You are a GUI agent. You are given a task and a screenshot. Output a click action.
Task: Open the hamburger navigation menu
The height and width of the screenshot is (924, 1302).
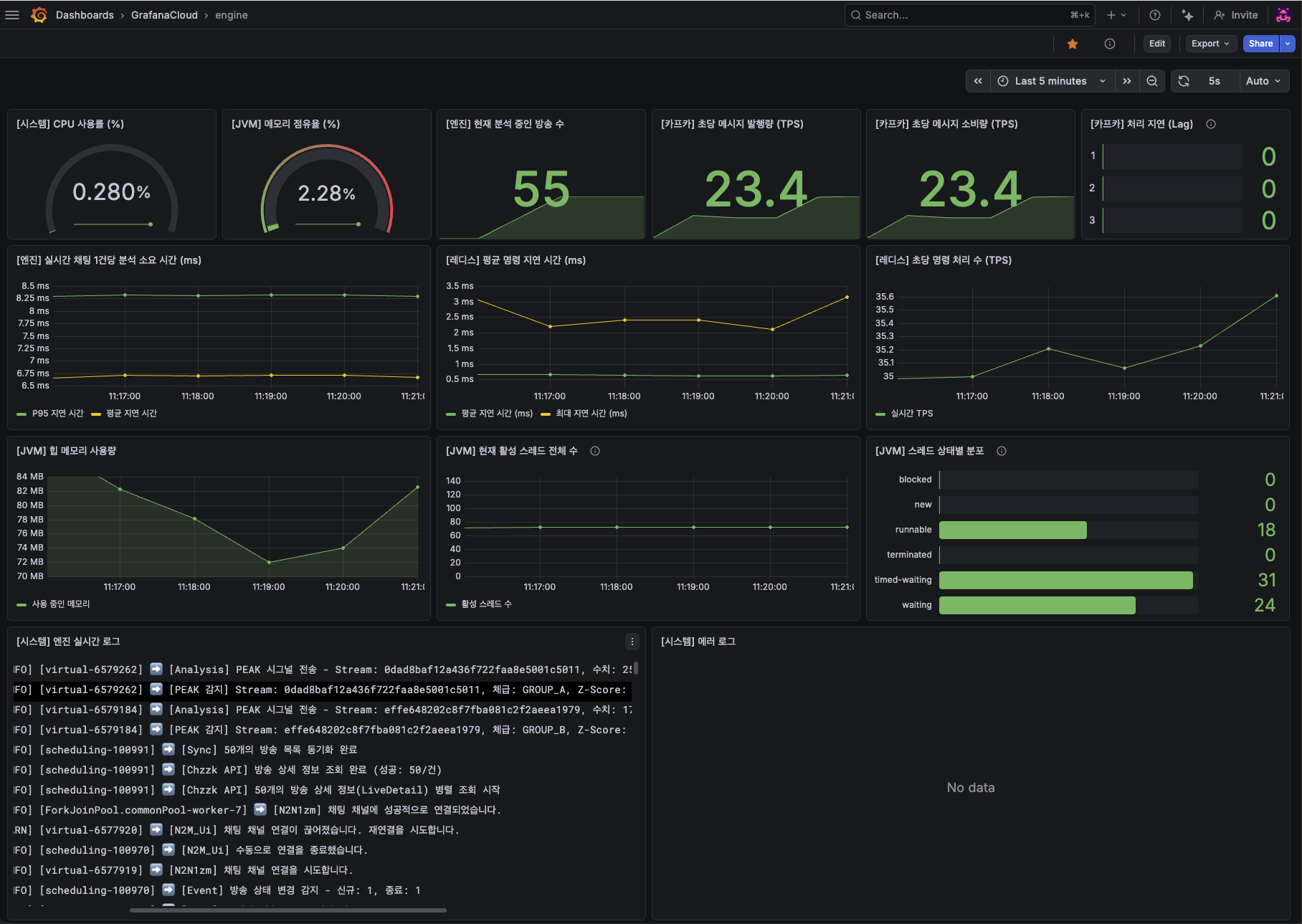click(12, 15)
